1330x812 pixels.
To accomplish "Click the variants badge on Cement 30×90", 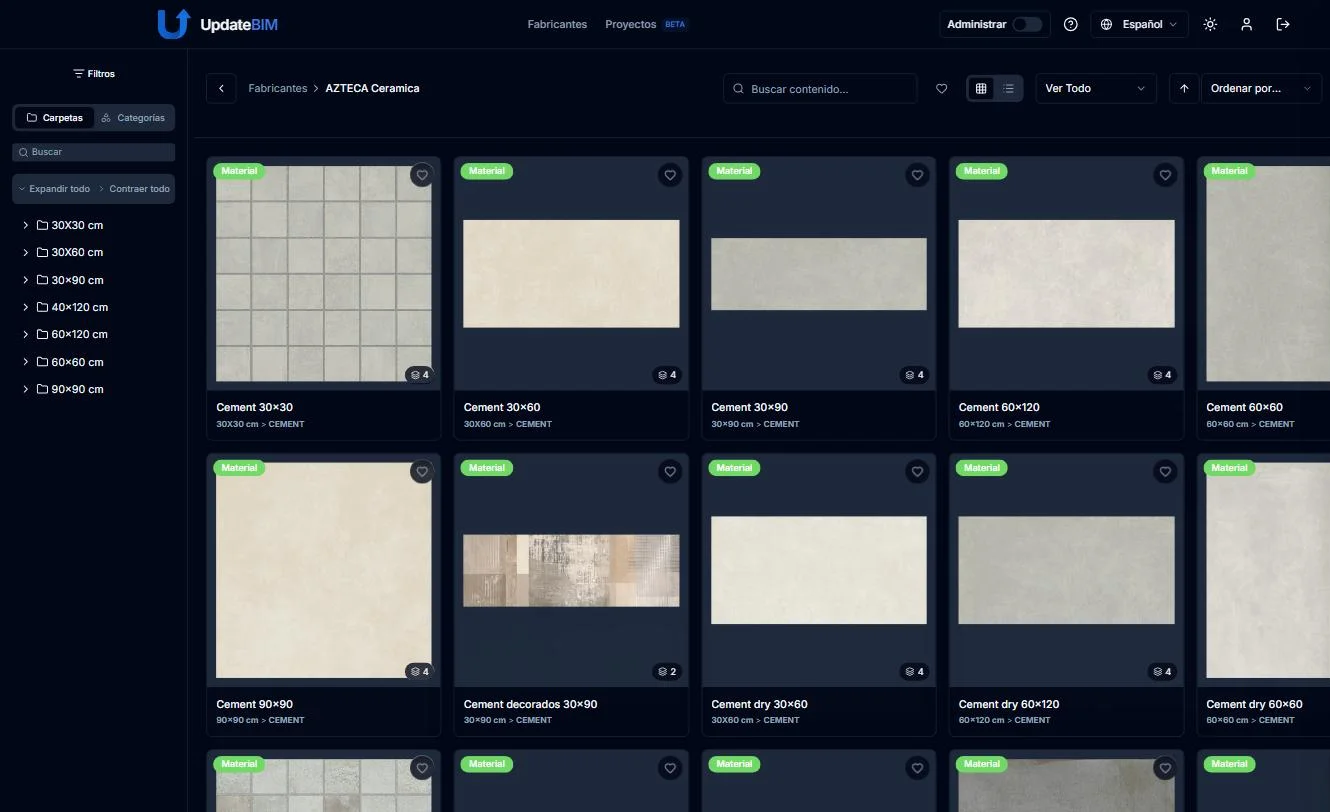I will pyautogui.click(x=914, y=375).
